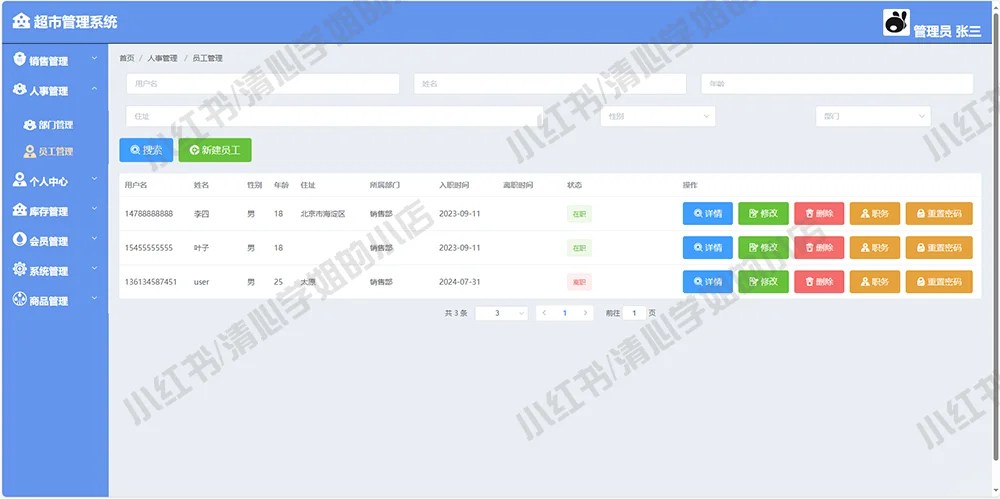Click the 部门管理 icon in sidebar

30,125
